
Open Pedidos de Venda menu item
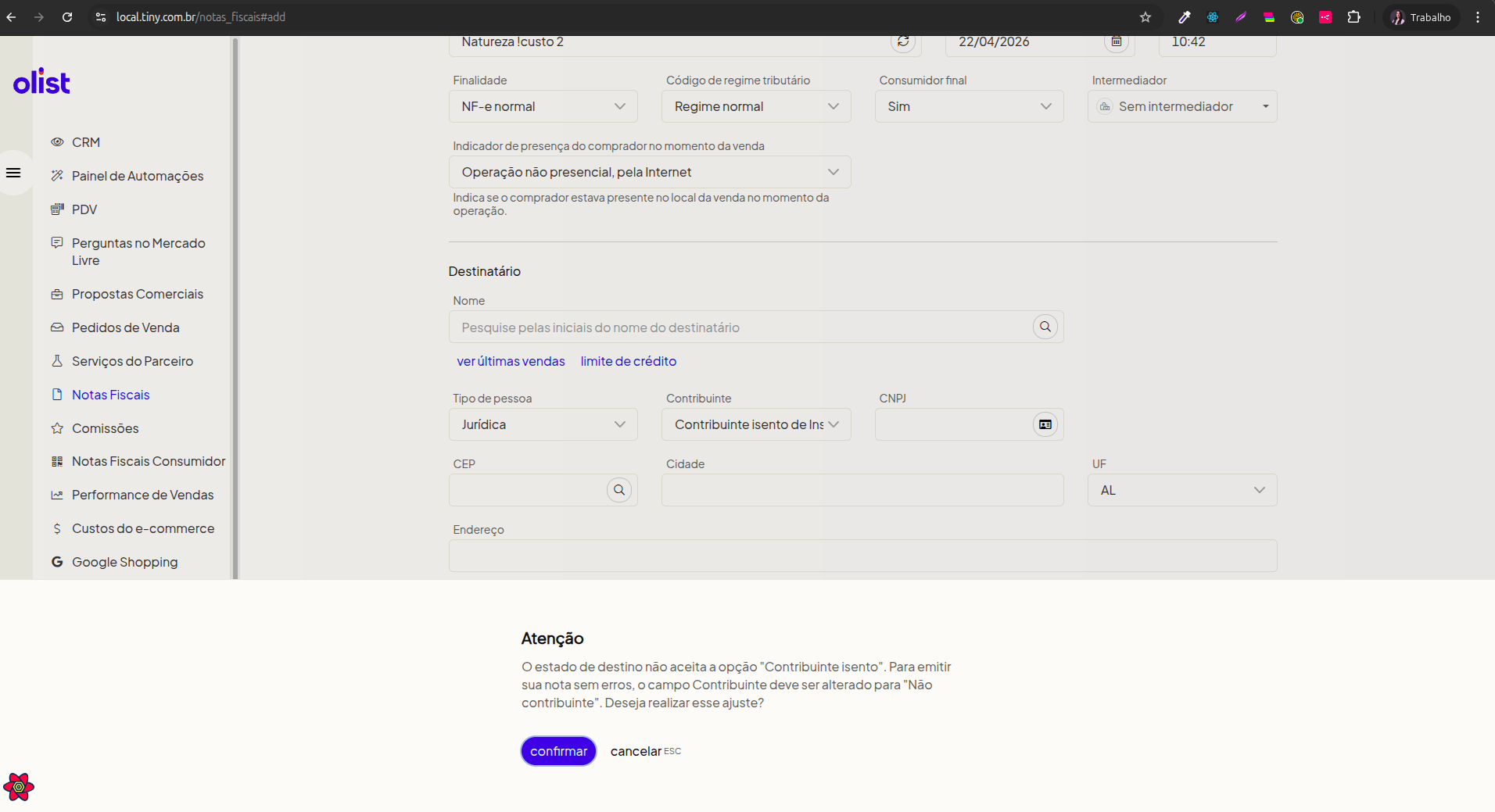[126, 327]
